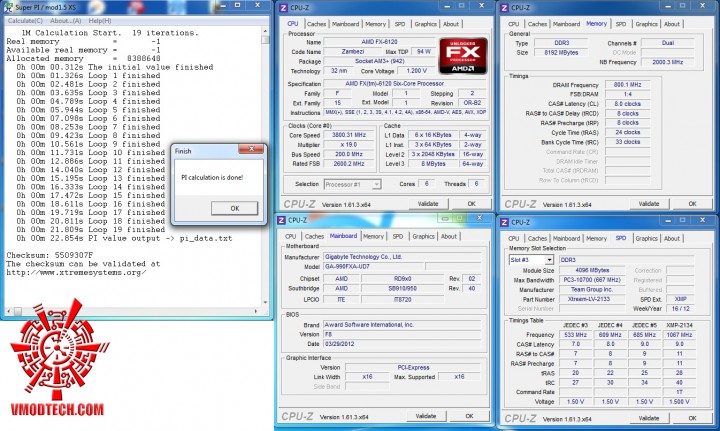Screen dimensions: 720x431
Task: Click the Super PI vertical scrollbar up arrow
Action: [265, 31]
